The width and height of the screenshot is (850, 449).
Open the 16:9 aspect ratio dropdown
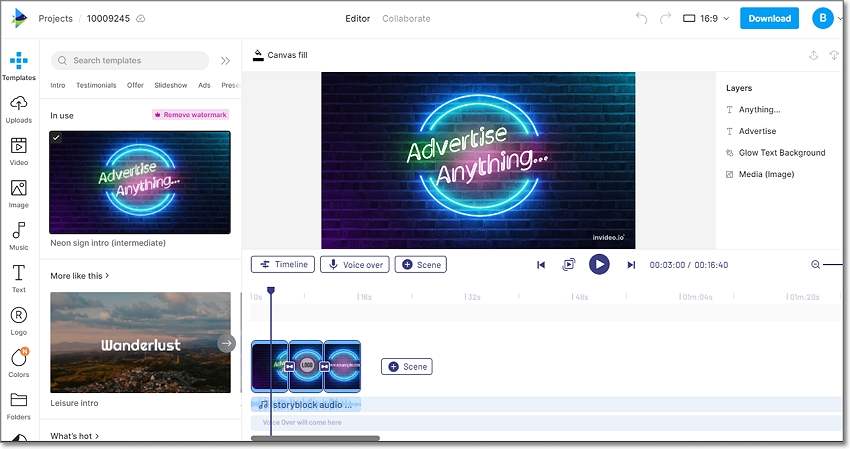706,18
